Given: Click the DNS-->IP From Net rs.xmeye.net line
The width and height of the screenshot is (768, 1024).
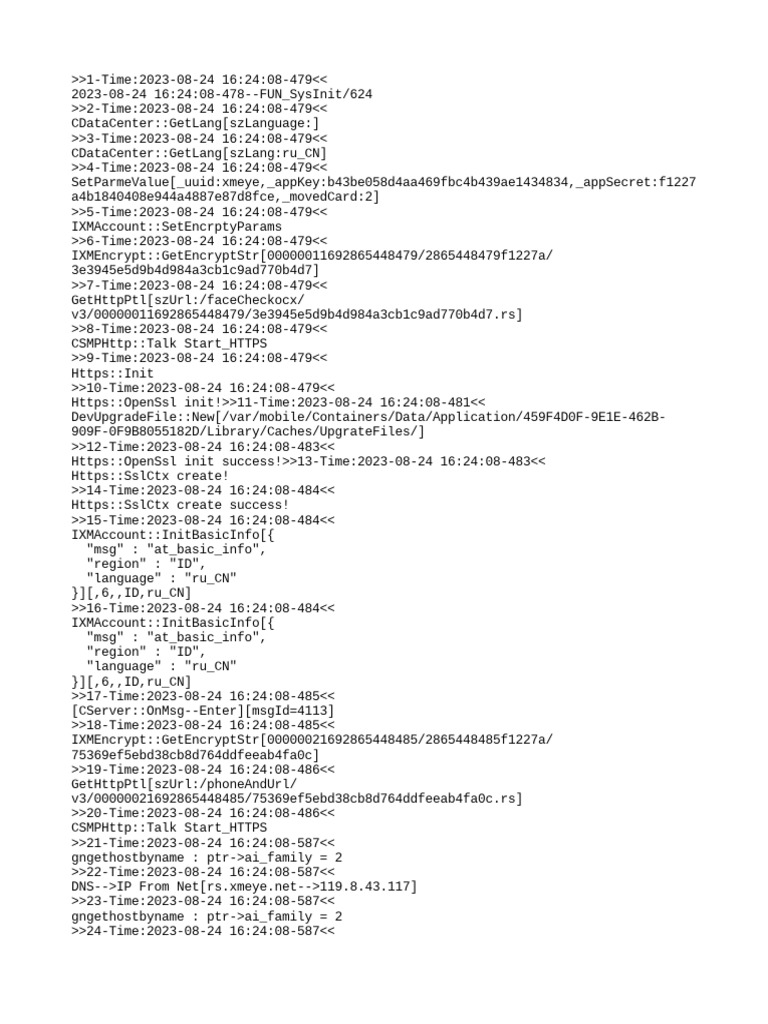Looking at the screenshot, I should click(x=244, y=887).
